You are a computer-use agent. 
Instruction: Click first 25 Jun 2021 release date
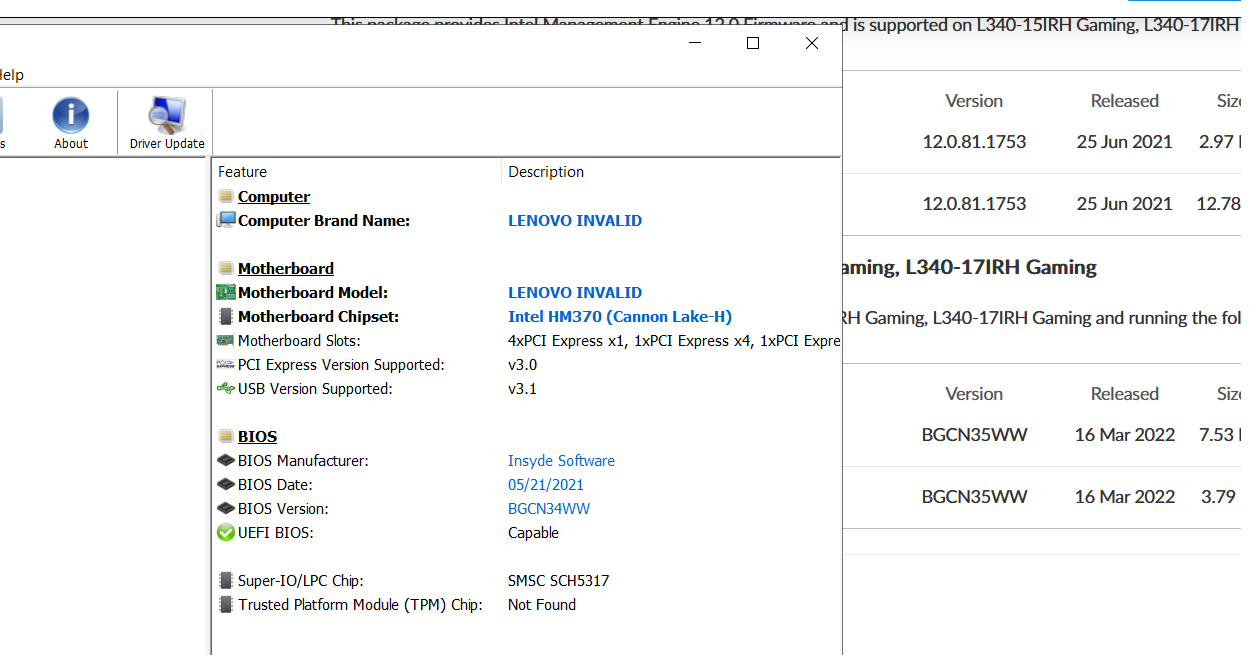(x=1124, y=142)
